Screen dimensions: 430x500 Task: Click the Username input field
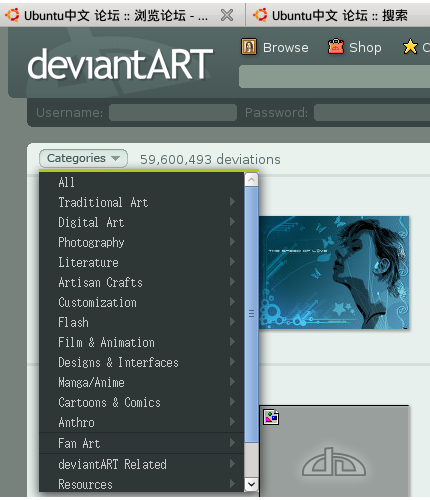pyautogui.click(x=173, y=113)
